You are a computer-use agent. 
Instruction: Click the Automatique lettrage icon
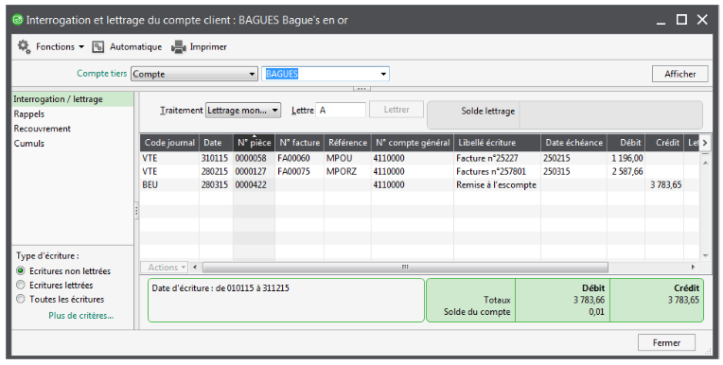[98, 47]
